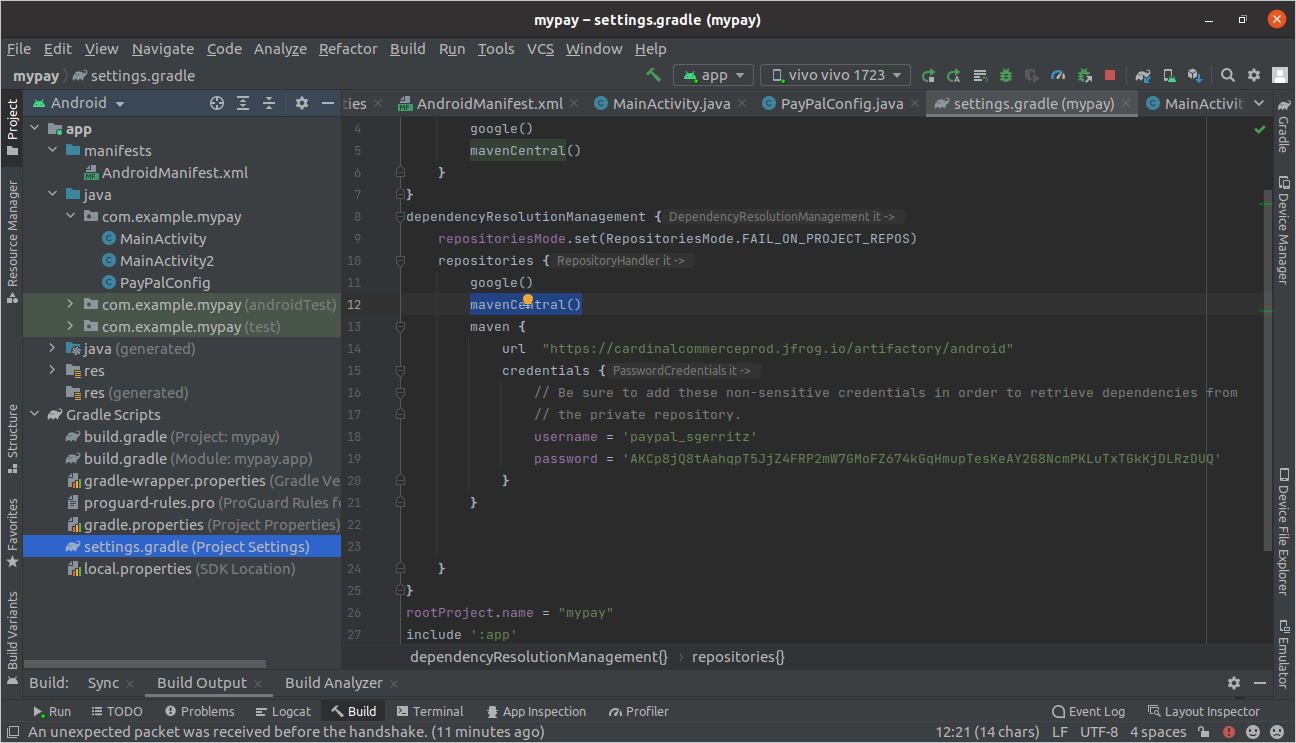Open Device File Explorer side tab
This screenshot has width=1296, height=743.
click(1283, 532)
